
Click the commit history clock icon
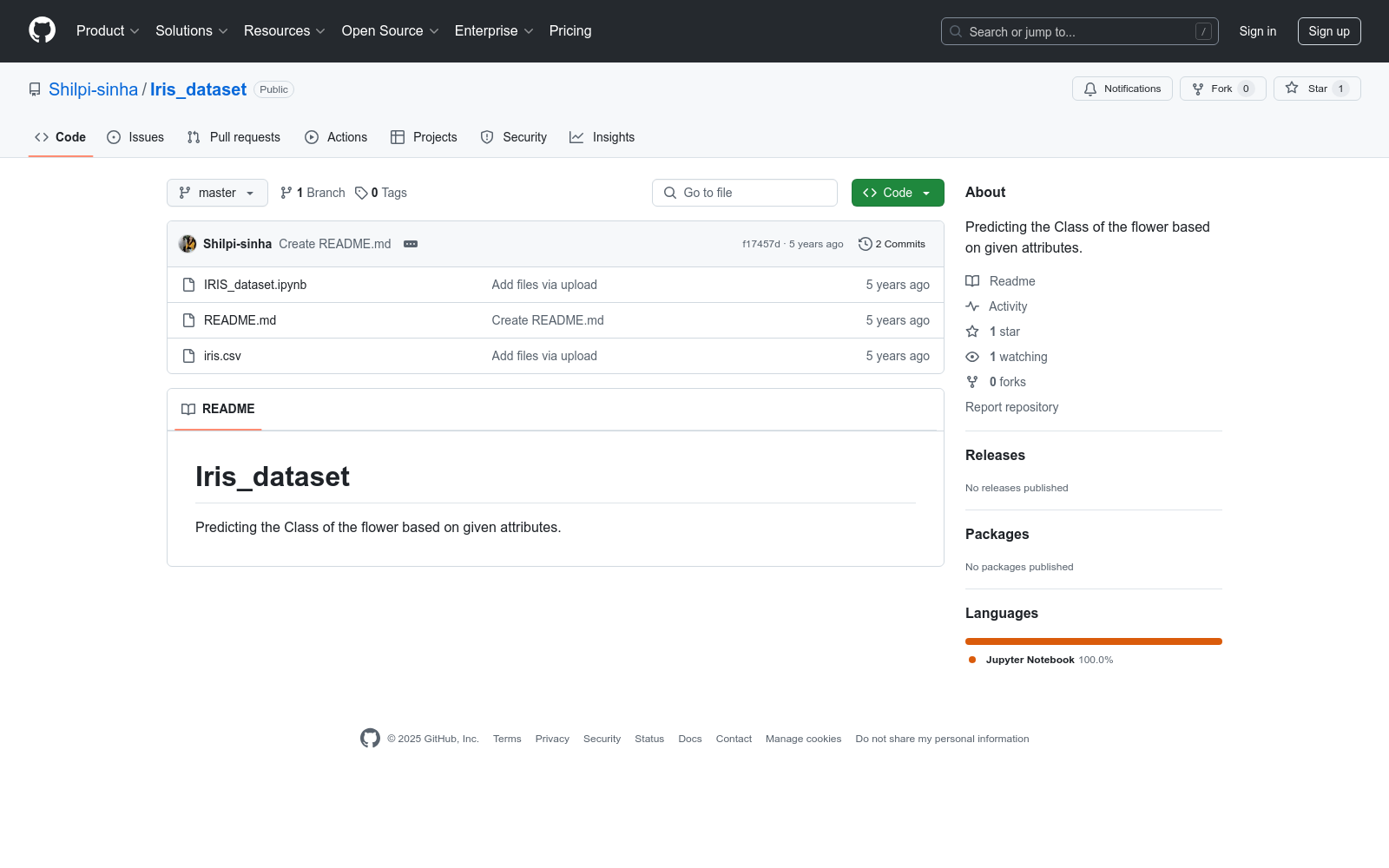coord(865,244)
